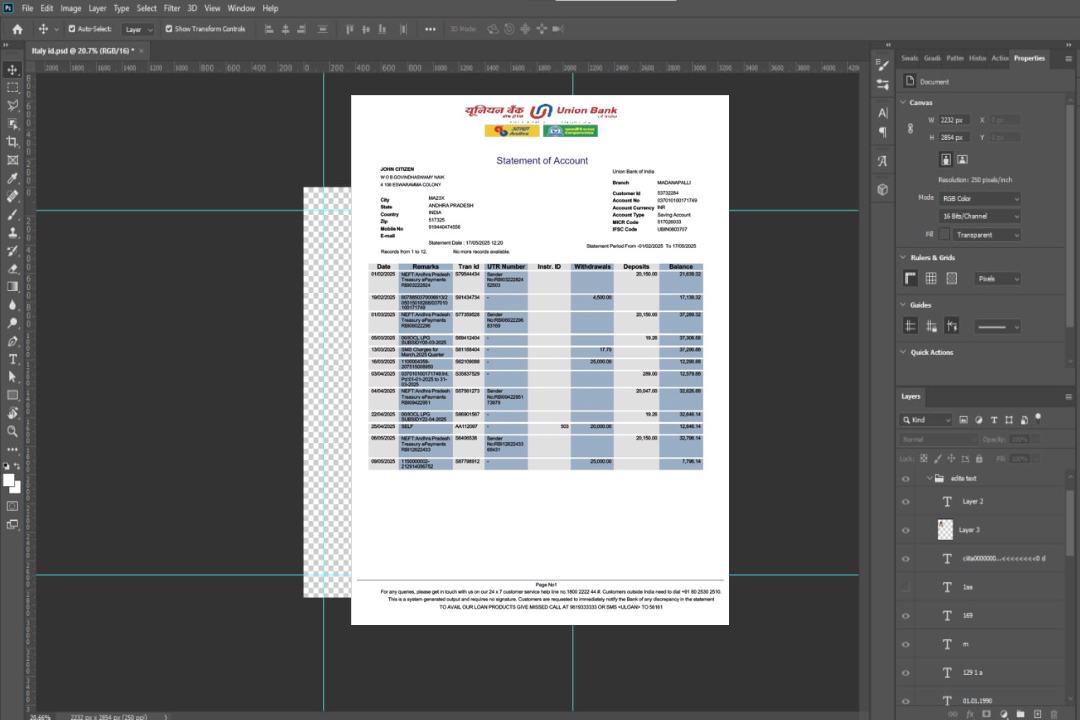The image size is (1080, 720).
Task: Switch to the Swatches panel tab
Action: 910,59
